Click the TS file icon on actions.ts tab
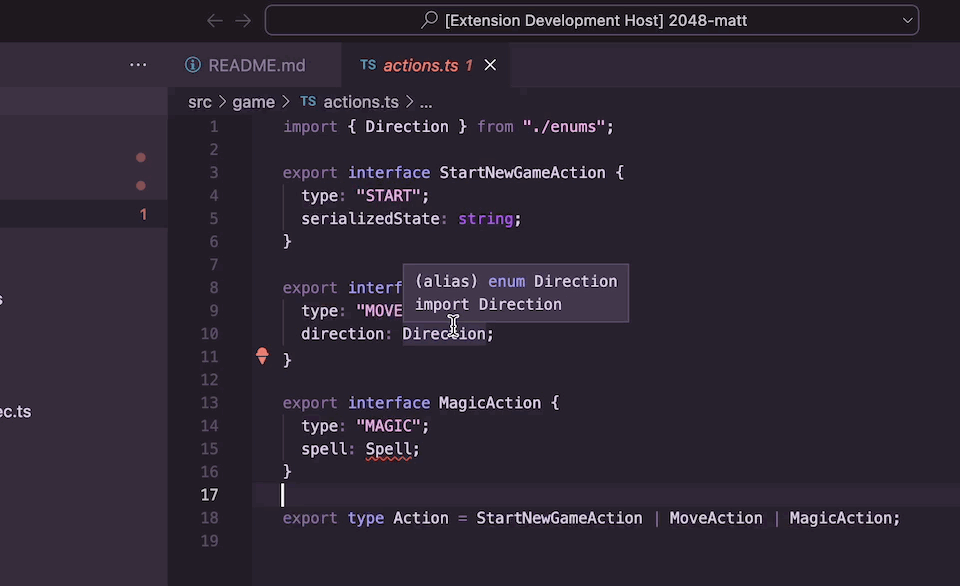 [368, 65]
